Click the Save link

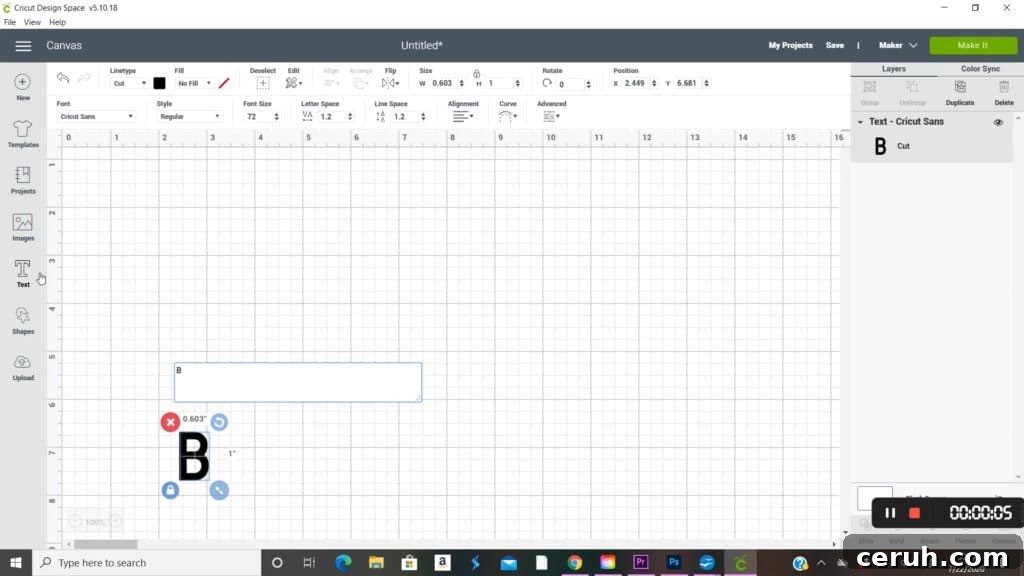point(835,45)
